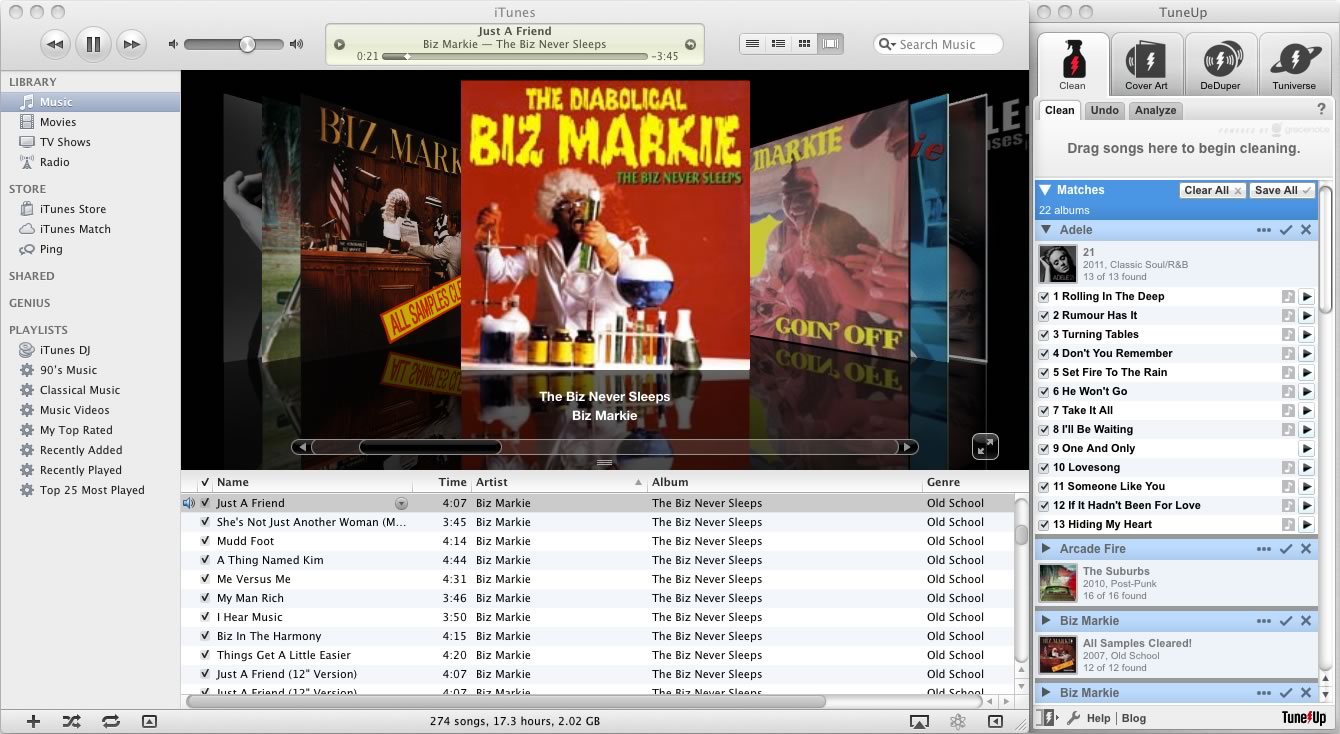Switch iTunes to song list view
The width and height of the screenshot is (1340, 734).
753,44
